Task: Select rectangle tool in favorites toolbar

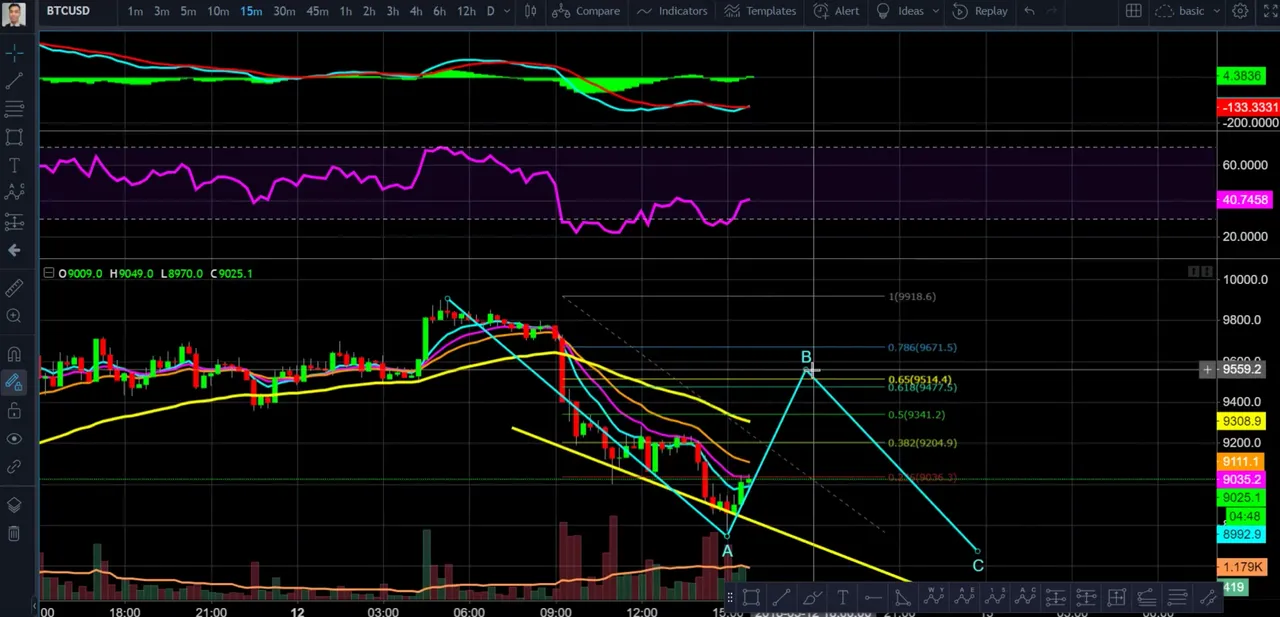Action: pyautogui.click(x=751, y=598)
